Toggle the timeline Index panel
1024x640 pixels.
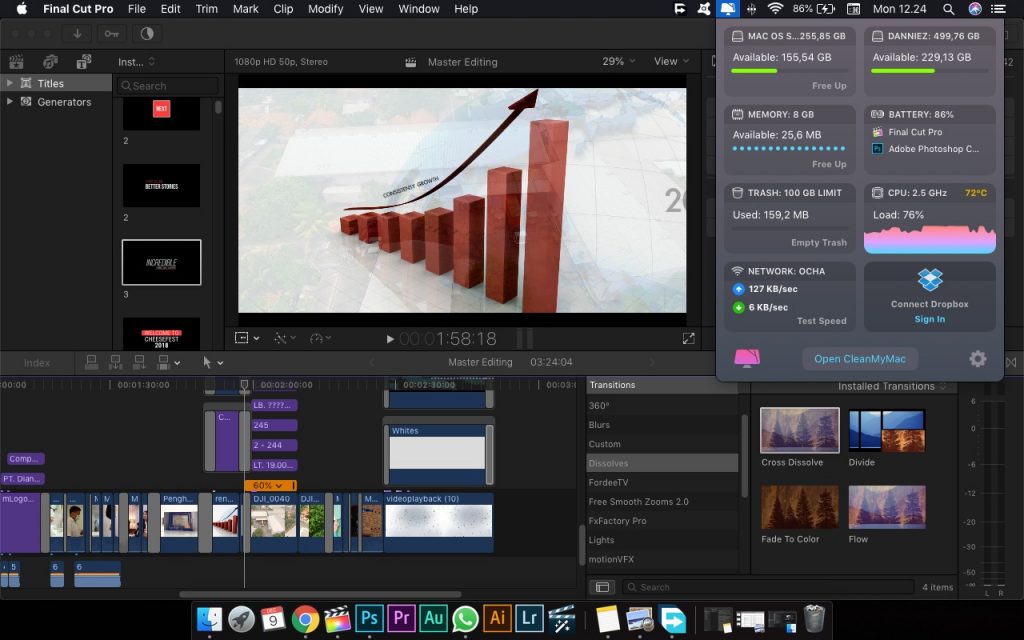click(x=37, y=362)
